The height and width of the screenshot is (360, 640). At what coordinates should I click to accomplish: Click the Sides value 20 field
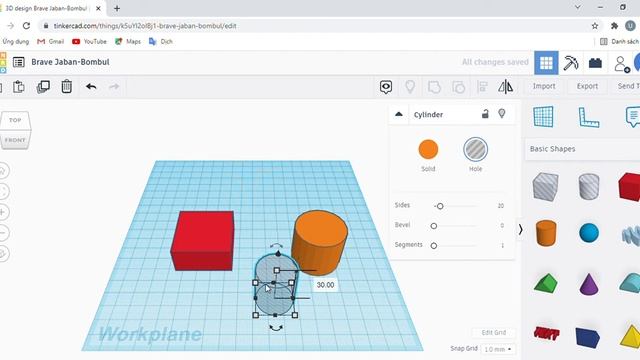tap(500, 206)
